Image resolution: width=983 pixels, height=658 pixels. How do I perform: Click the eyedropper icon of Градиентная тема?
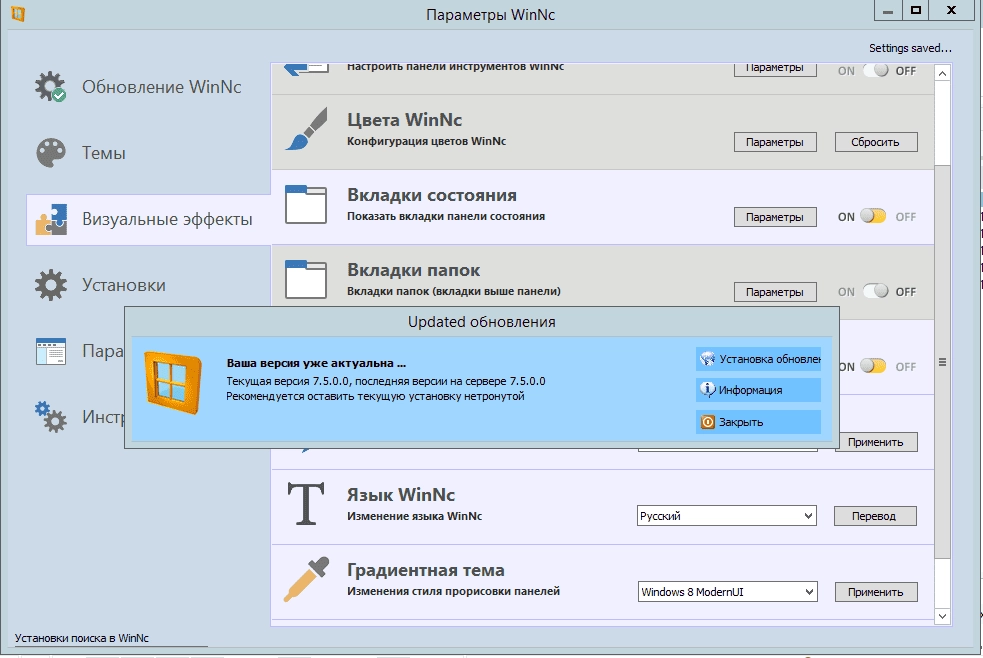click(x=306, y=579)
